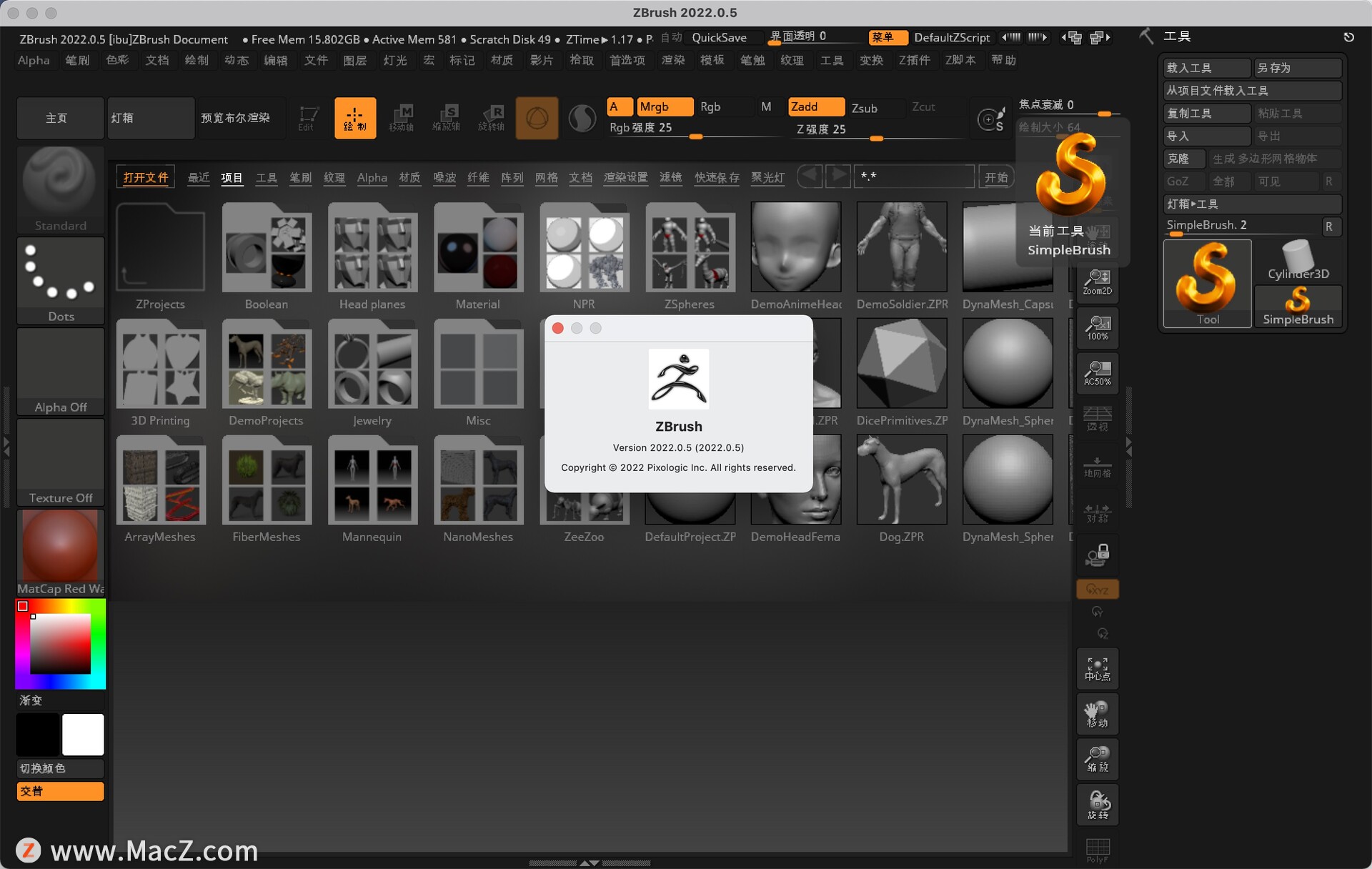The height and width of the screenshot is (869, 1372).
Task: Adjust the Z 强度 25 slider
Action: (875, 130)
